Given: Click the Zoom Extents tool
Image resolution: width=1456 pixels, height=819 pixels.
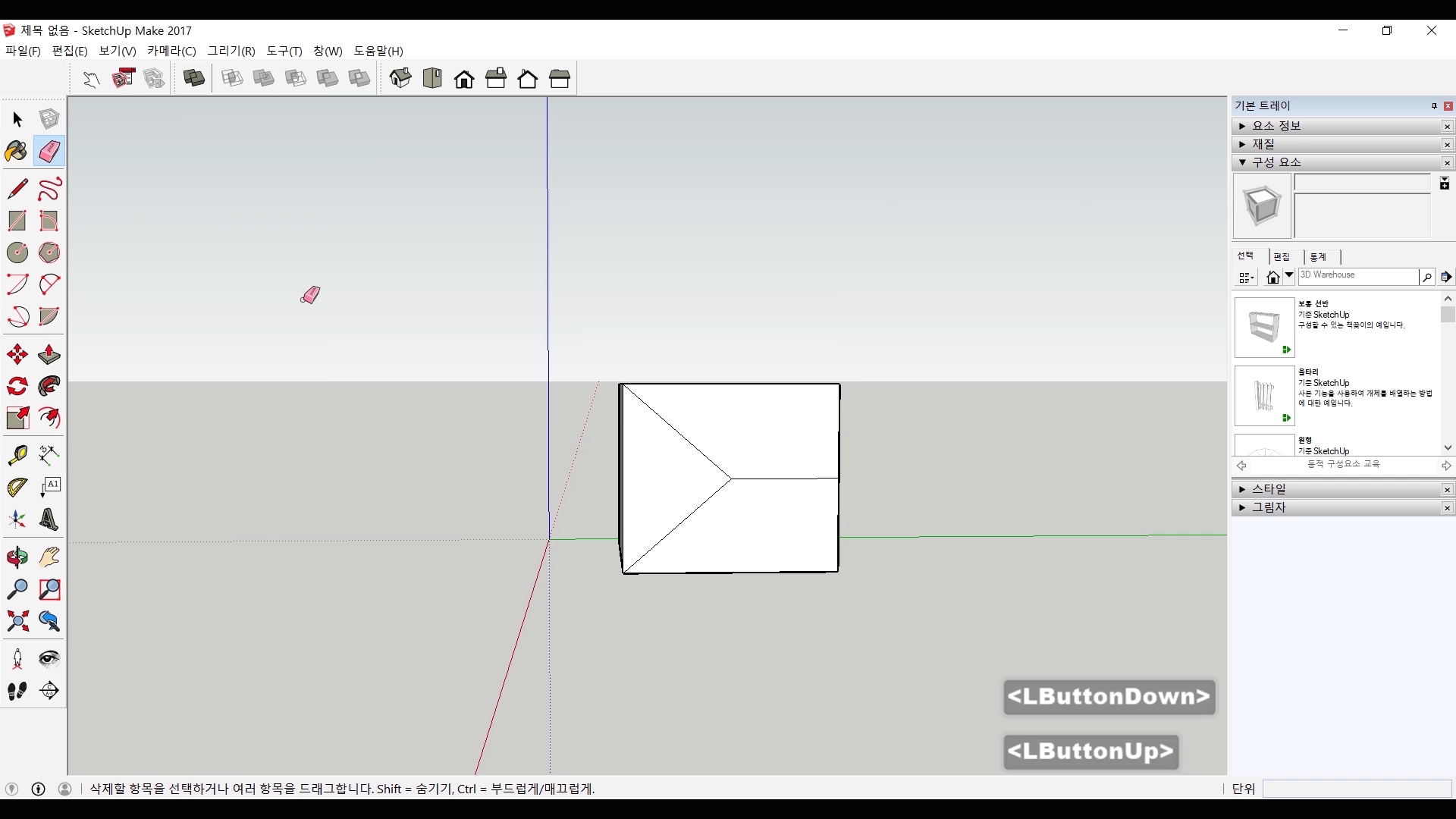Looking at the screenshot, I should pos(17,622).
